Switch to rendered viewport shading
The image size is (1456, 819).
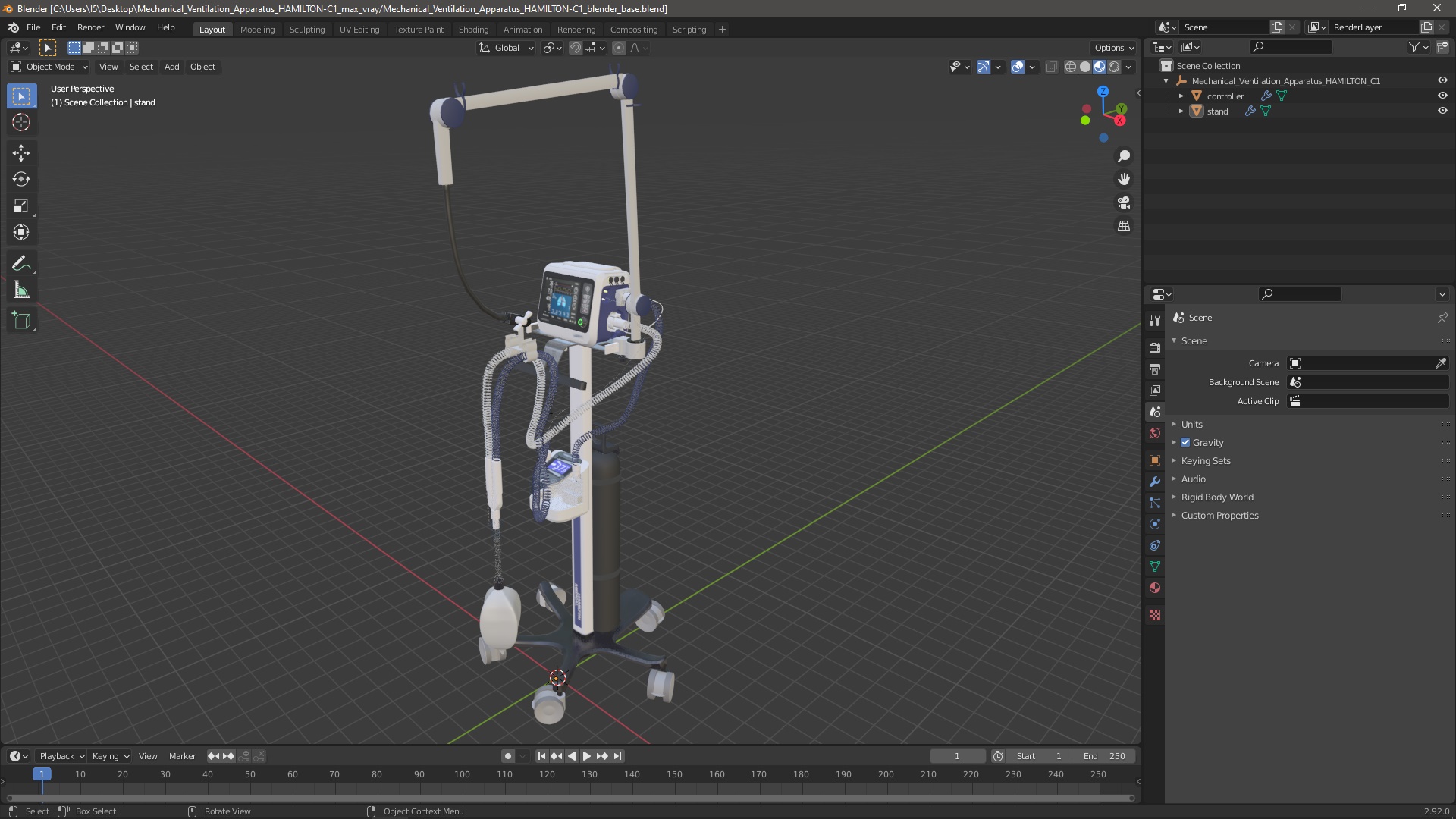coord(1114,67)
